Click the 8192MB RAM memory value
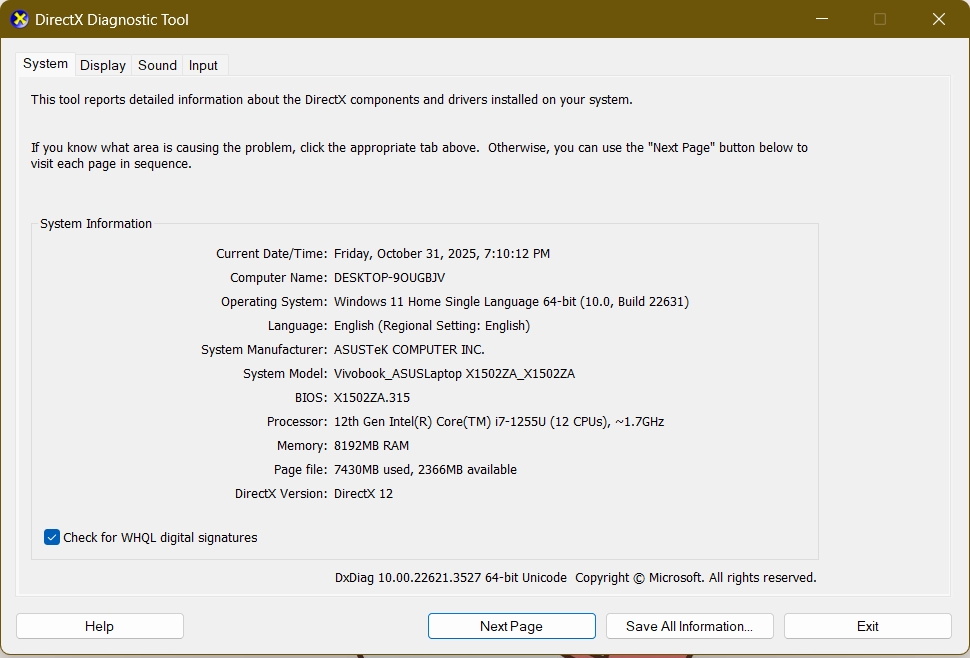This screenshot has width=970, height=658. coord(371,446)
